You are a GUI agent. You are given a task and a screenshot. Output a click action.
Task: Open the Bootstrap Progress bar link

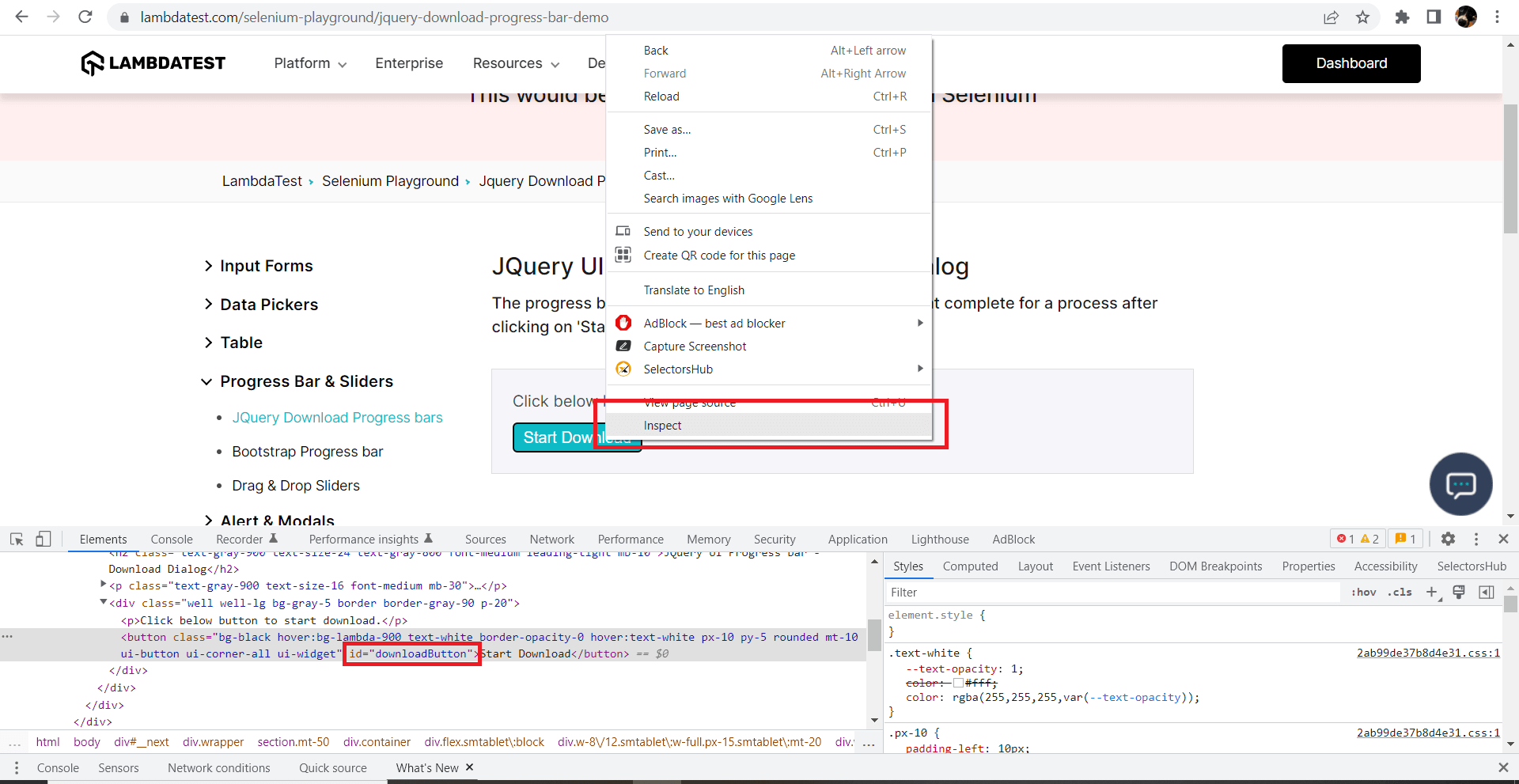[307, 452]
